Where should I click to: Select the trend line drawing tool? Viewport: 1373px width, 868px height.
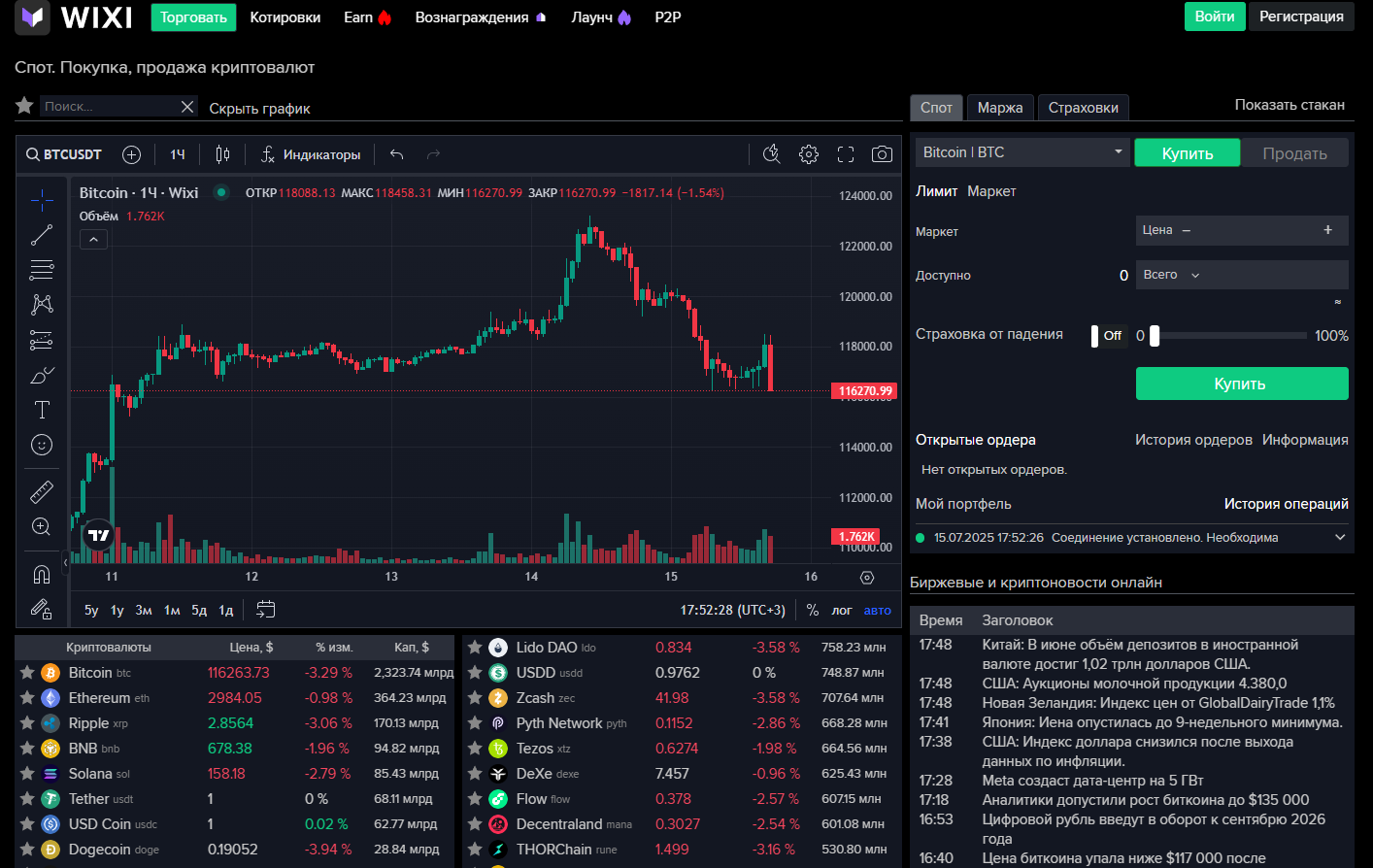(42, 235)
